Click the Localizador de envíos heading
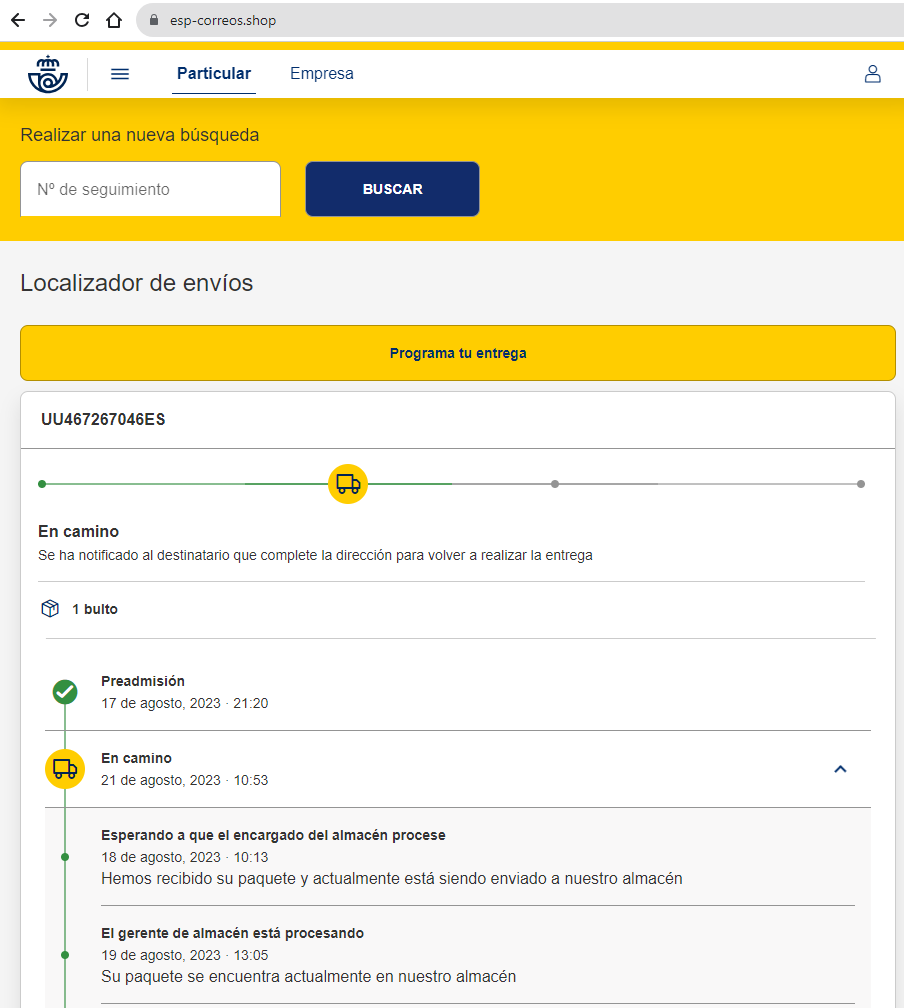Viewport: 904px width, 1008px height. [137, 283]
